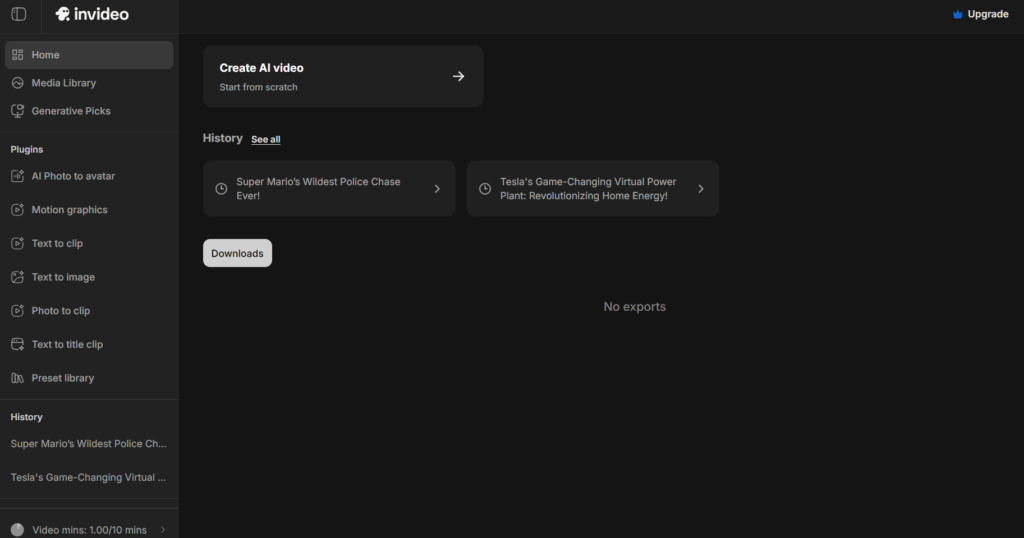Select the Text to title clip icon
The width and height of the screenshot is (1024, 538).
point(17,344)
